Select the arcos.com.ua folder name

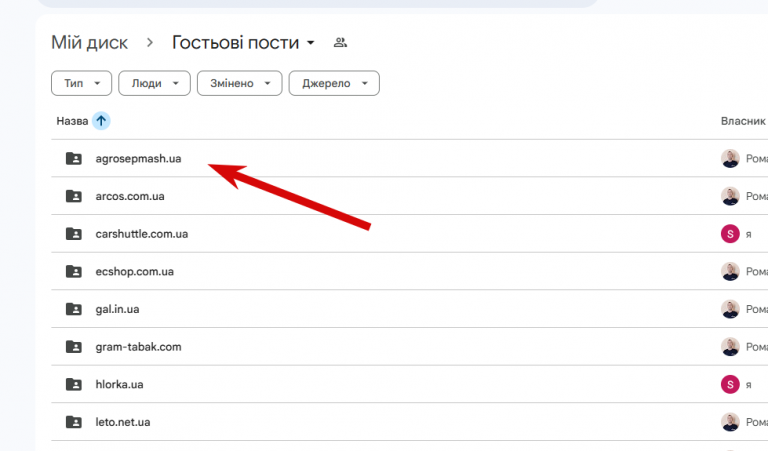(130, 196)
